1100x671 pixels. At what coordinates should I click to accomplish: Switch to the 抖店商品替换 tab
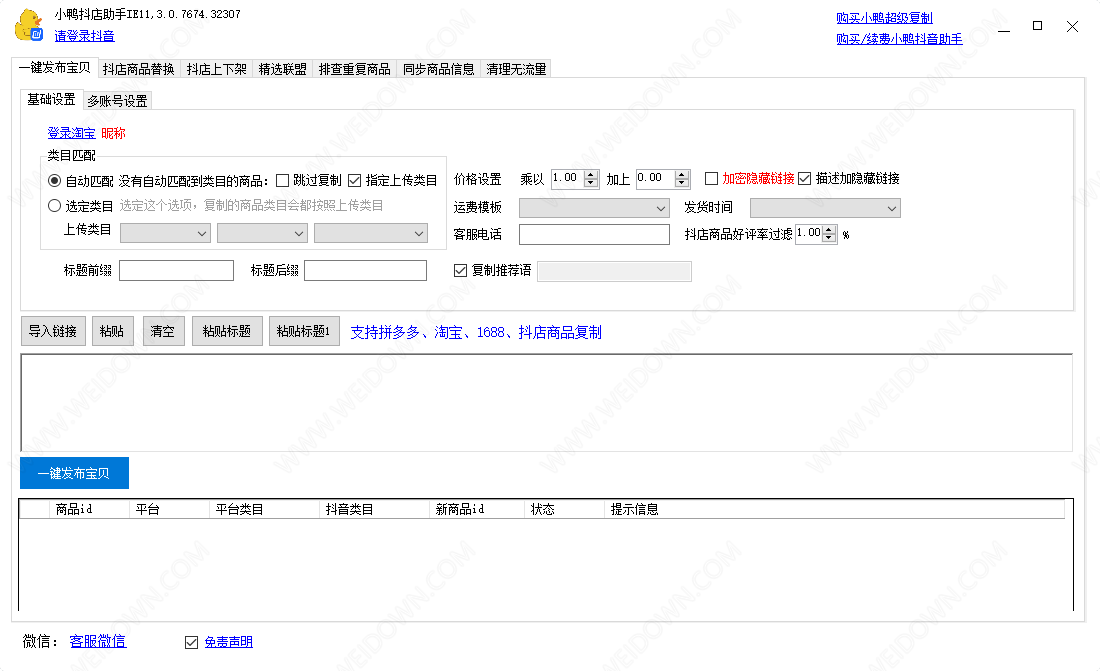click(138, 69)
